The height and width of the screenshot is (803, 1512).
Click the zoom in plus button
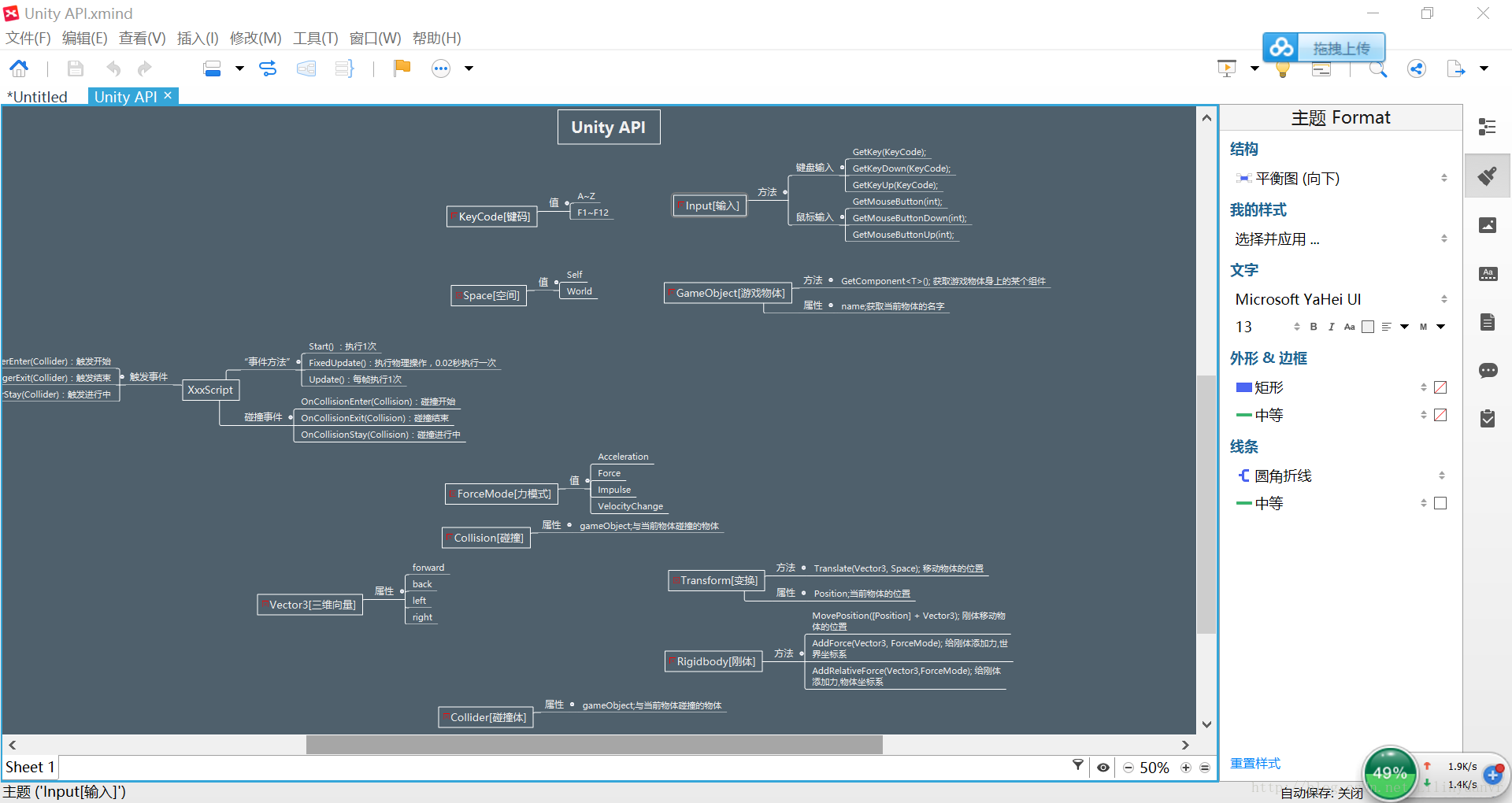(1186, 768)
